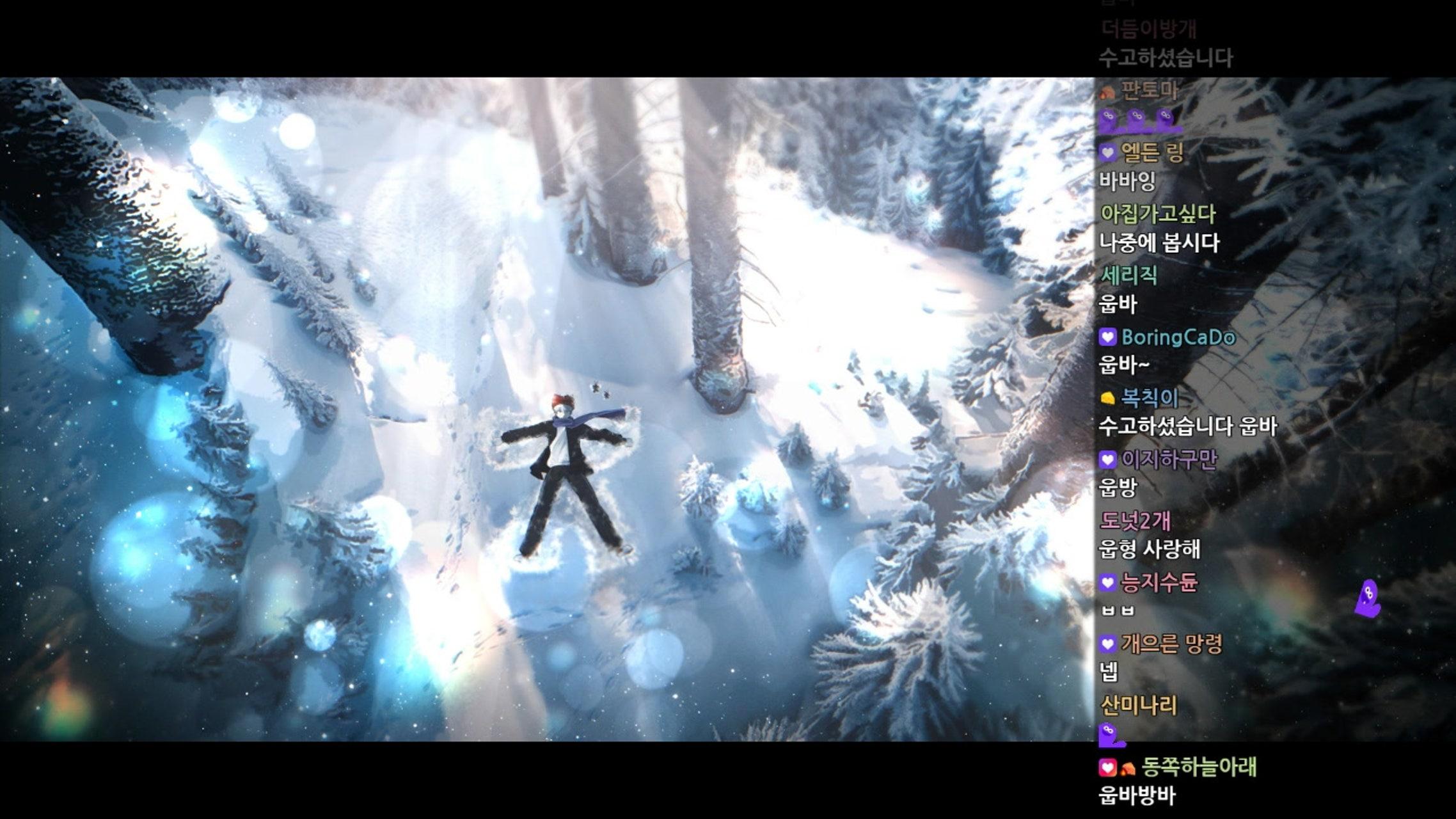Viewport: 1456px width, 819px height.
Task: Click the heart badge beside 엘든 링
Action: pyautogui.click(x=1107, y=153)
